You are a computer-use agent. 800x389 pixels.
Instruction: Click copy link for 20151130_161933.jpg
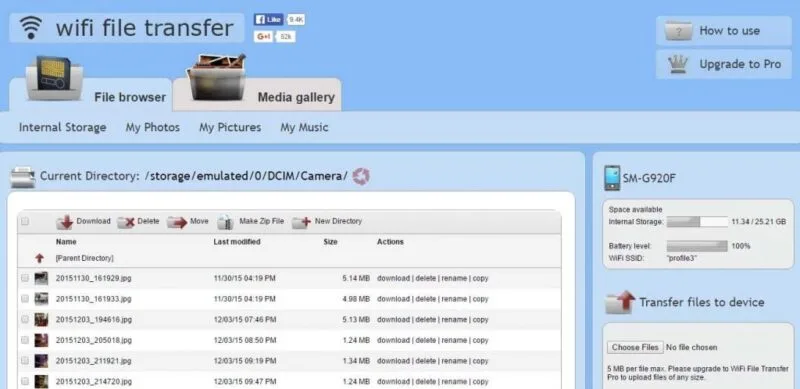[481, 299]
